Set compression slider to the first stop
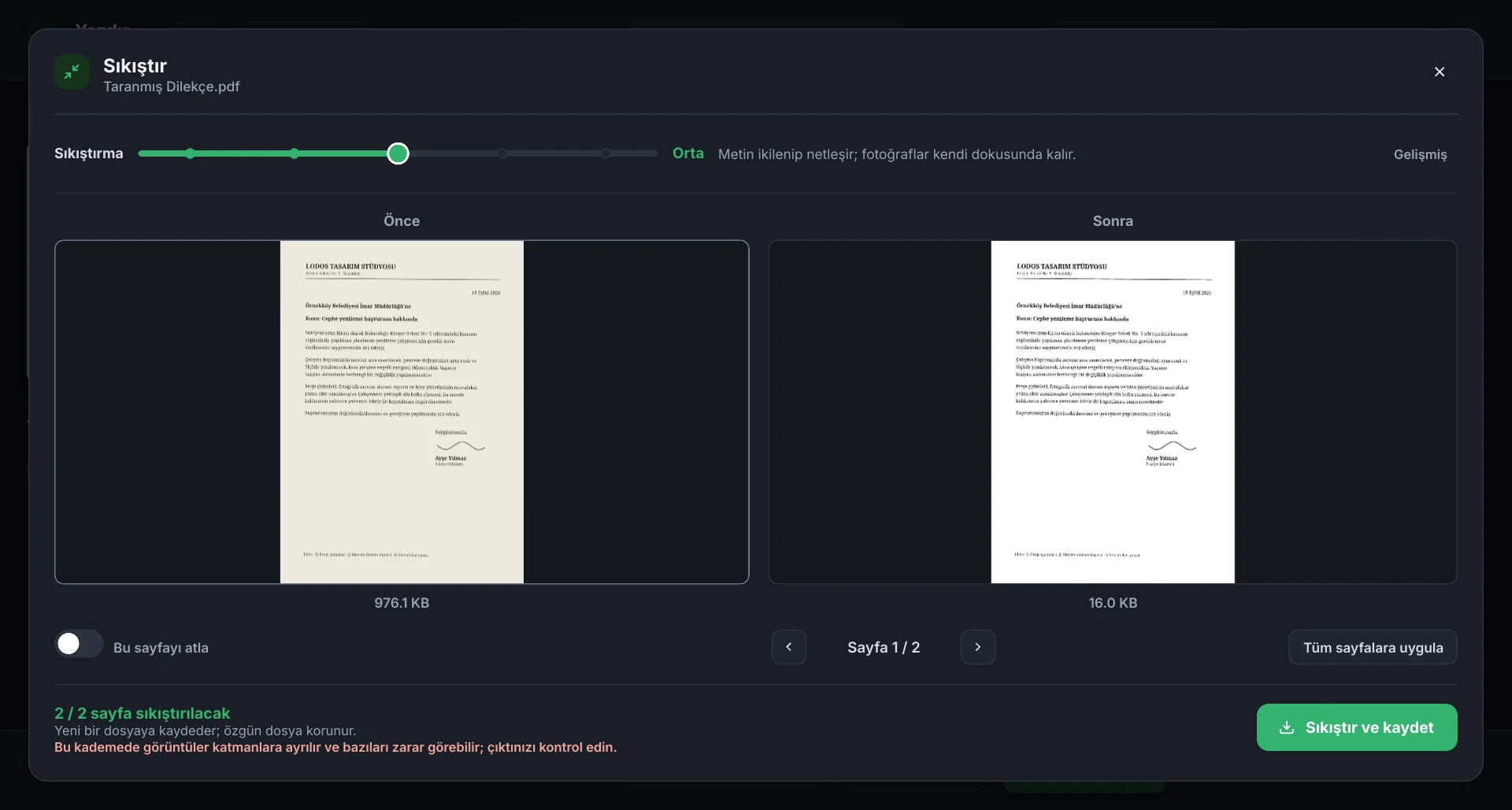 191,153
